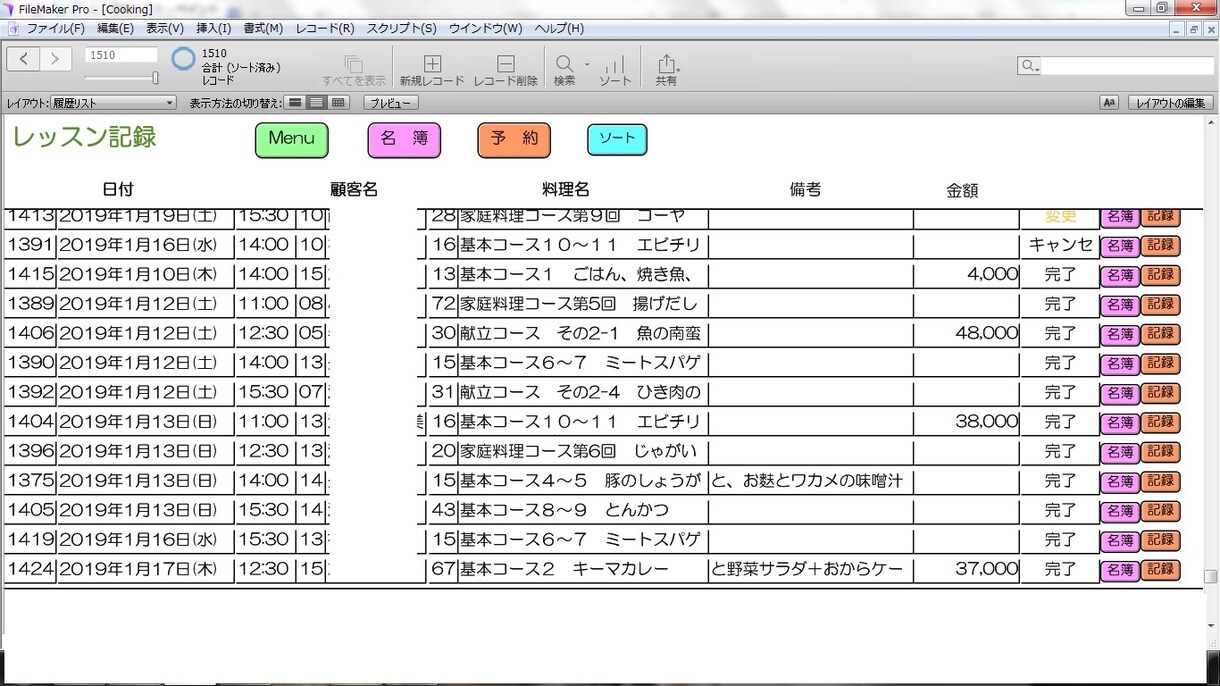Toggle the Aa formatting bar button
The image size is (1220, 686).
pos(1109,103)
